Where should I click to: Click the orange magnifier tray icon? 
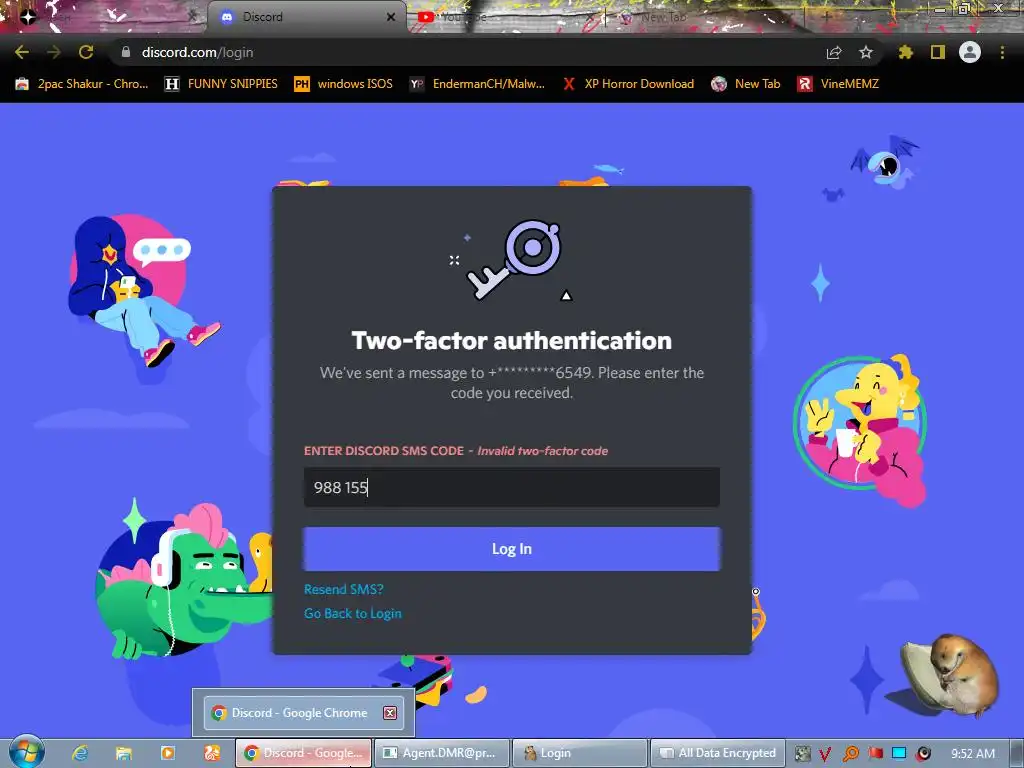click(x=850, y=754)
